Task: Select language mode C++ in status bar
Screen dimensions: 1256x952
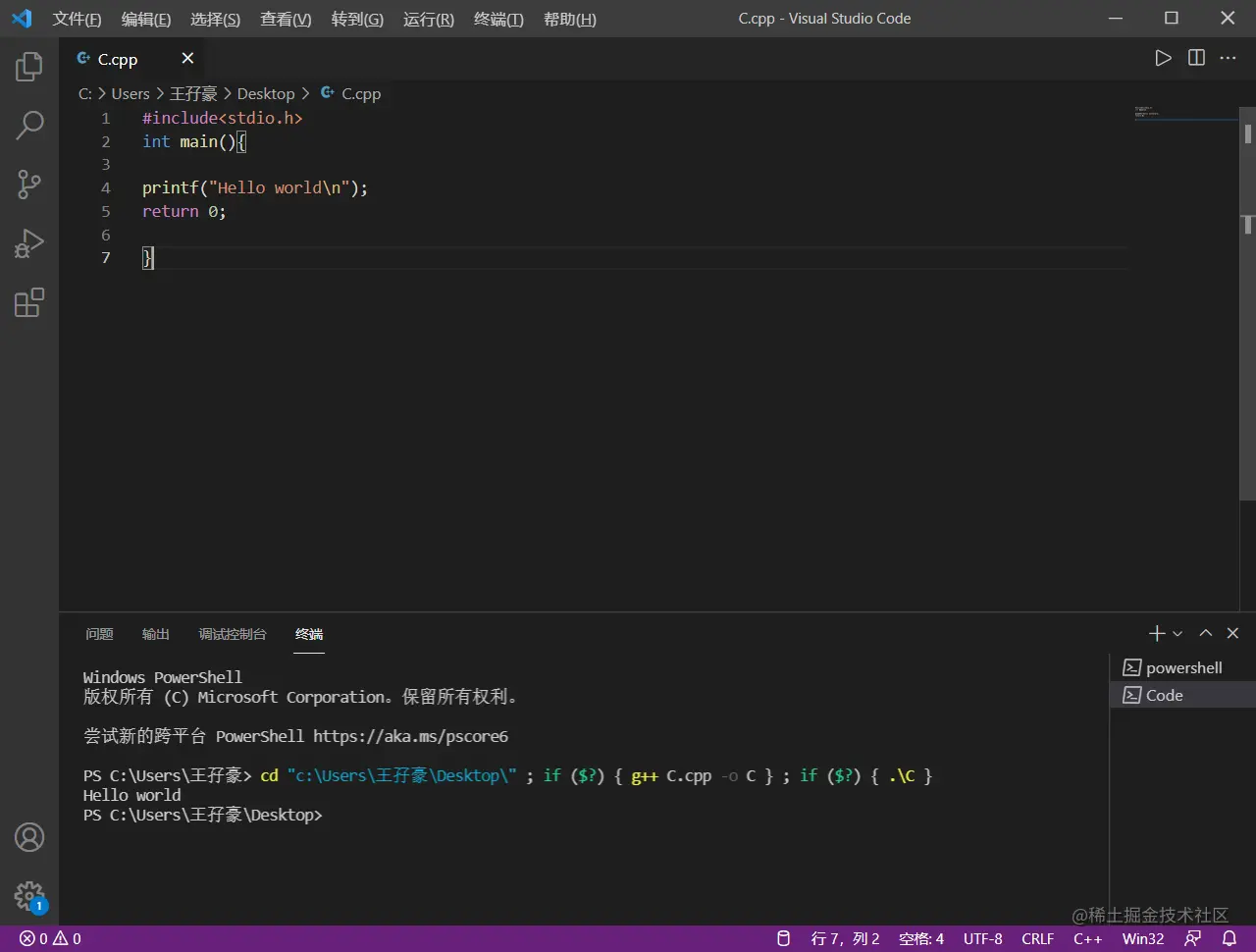Action: tap(1087, 939)
